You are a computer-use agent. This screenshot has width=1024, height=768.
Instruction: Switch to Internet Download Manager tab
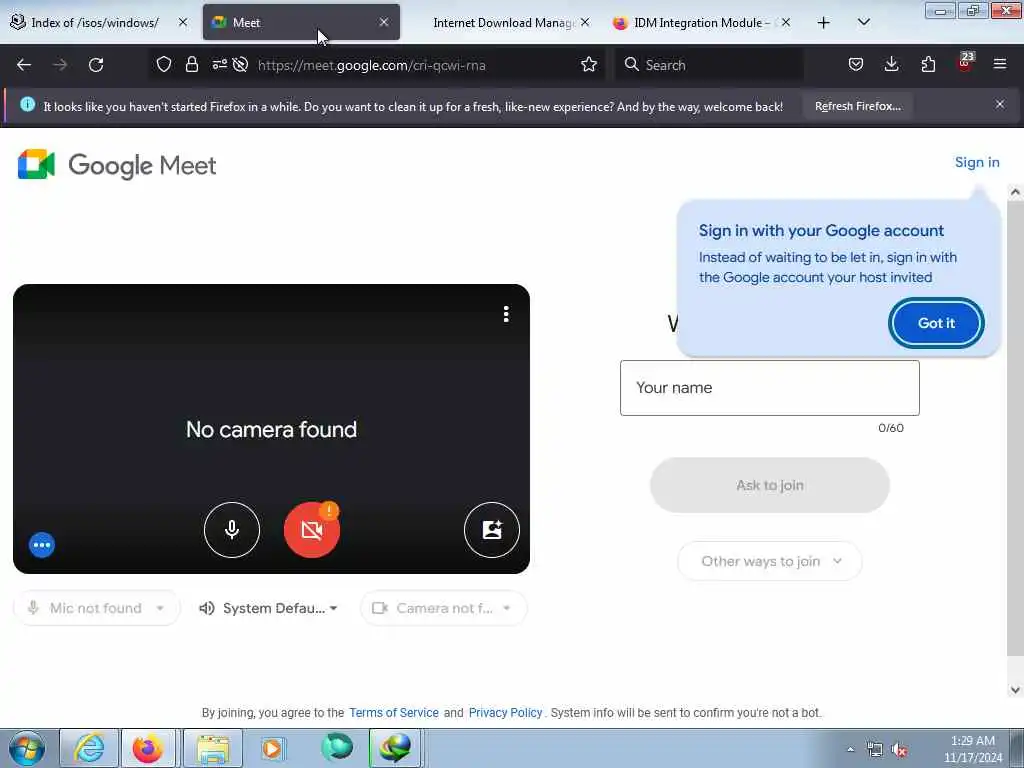click(x=503, y=23)
